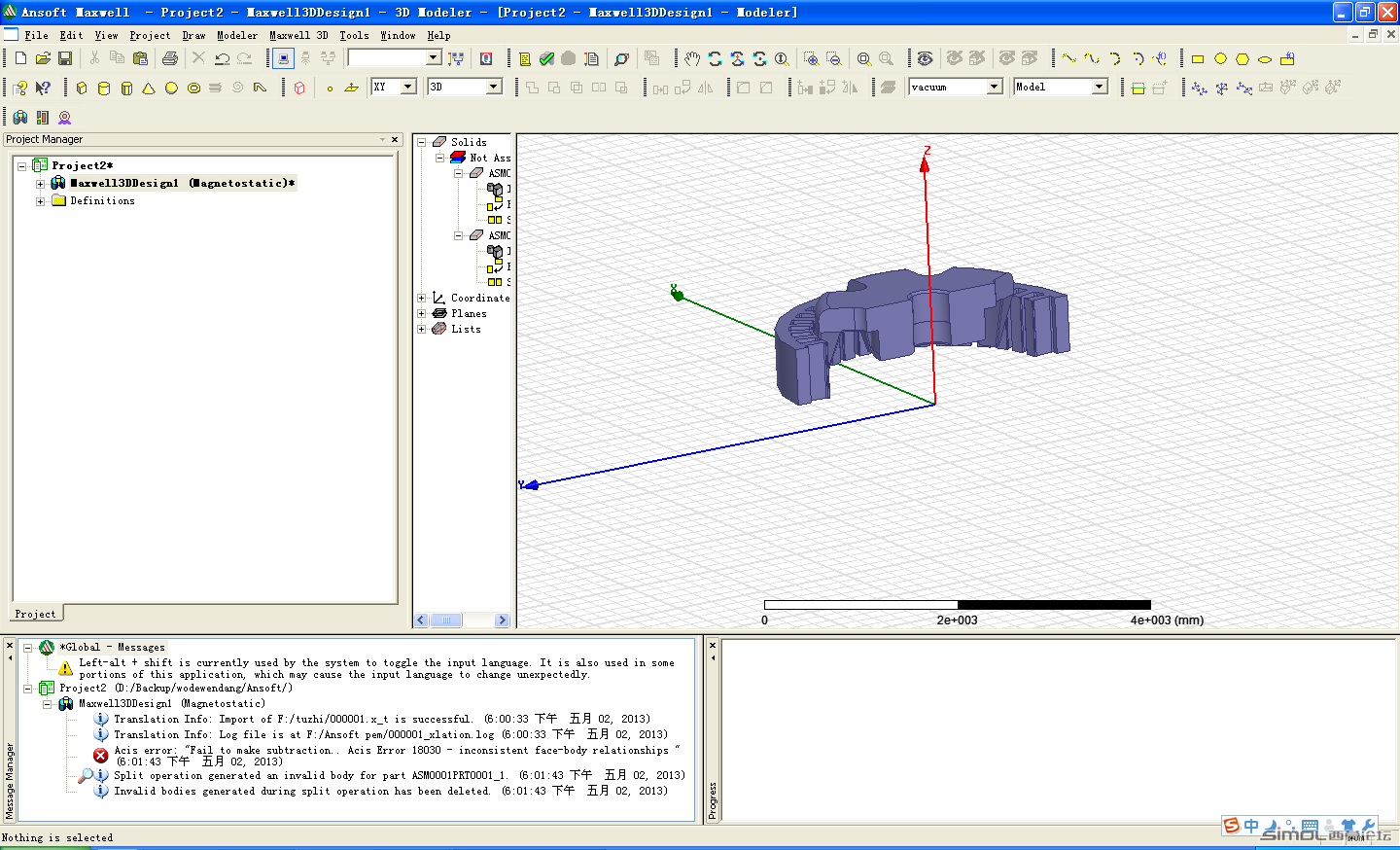Select the Definitions tree item

[x=102, y=201]
